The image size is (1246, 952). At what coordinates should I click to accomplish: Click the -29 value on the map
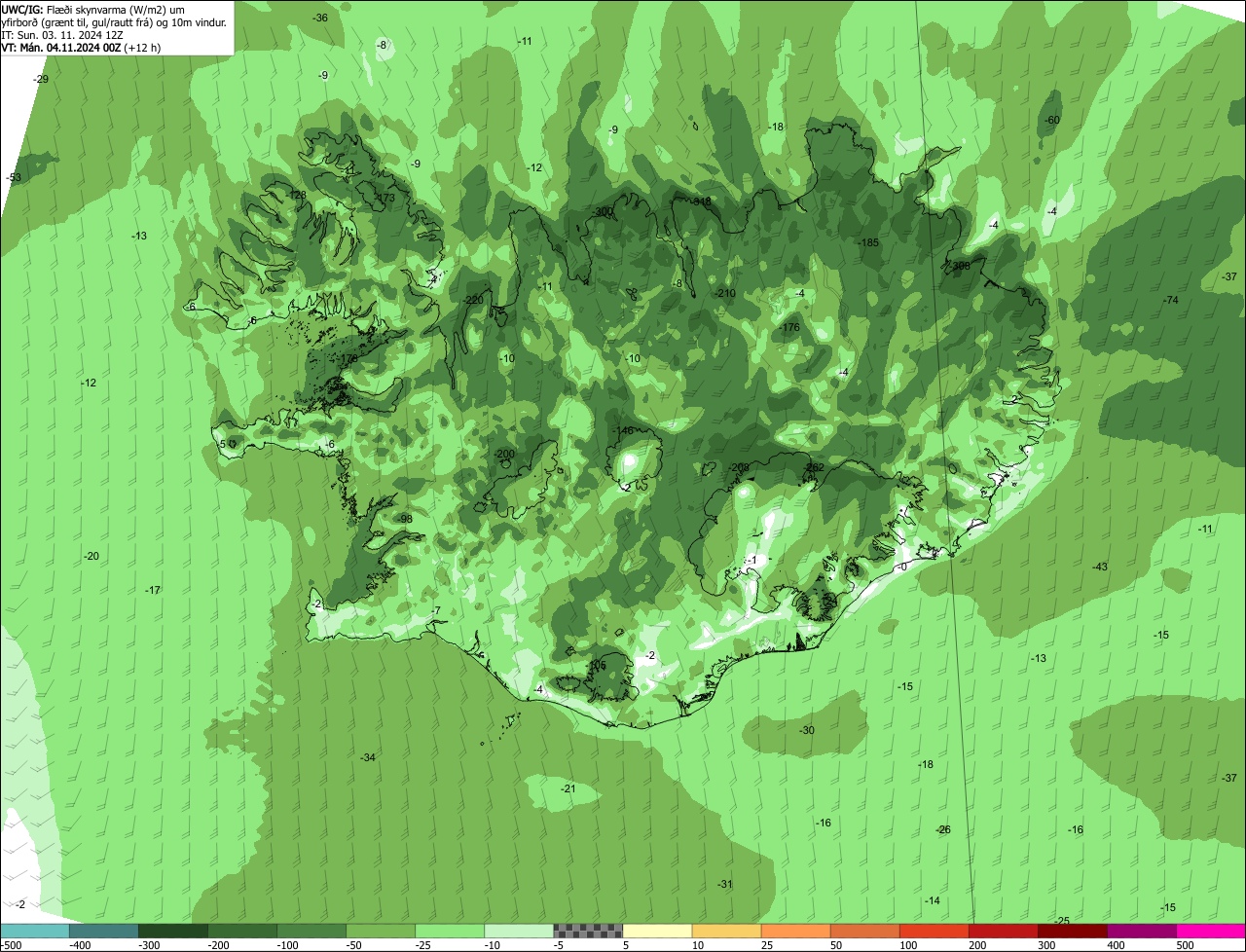(41, 79)
